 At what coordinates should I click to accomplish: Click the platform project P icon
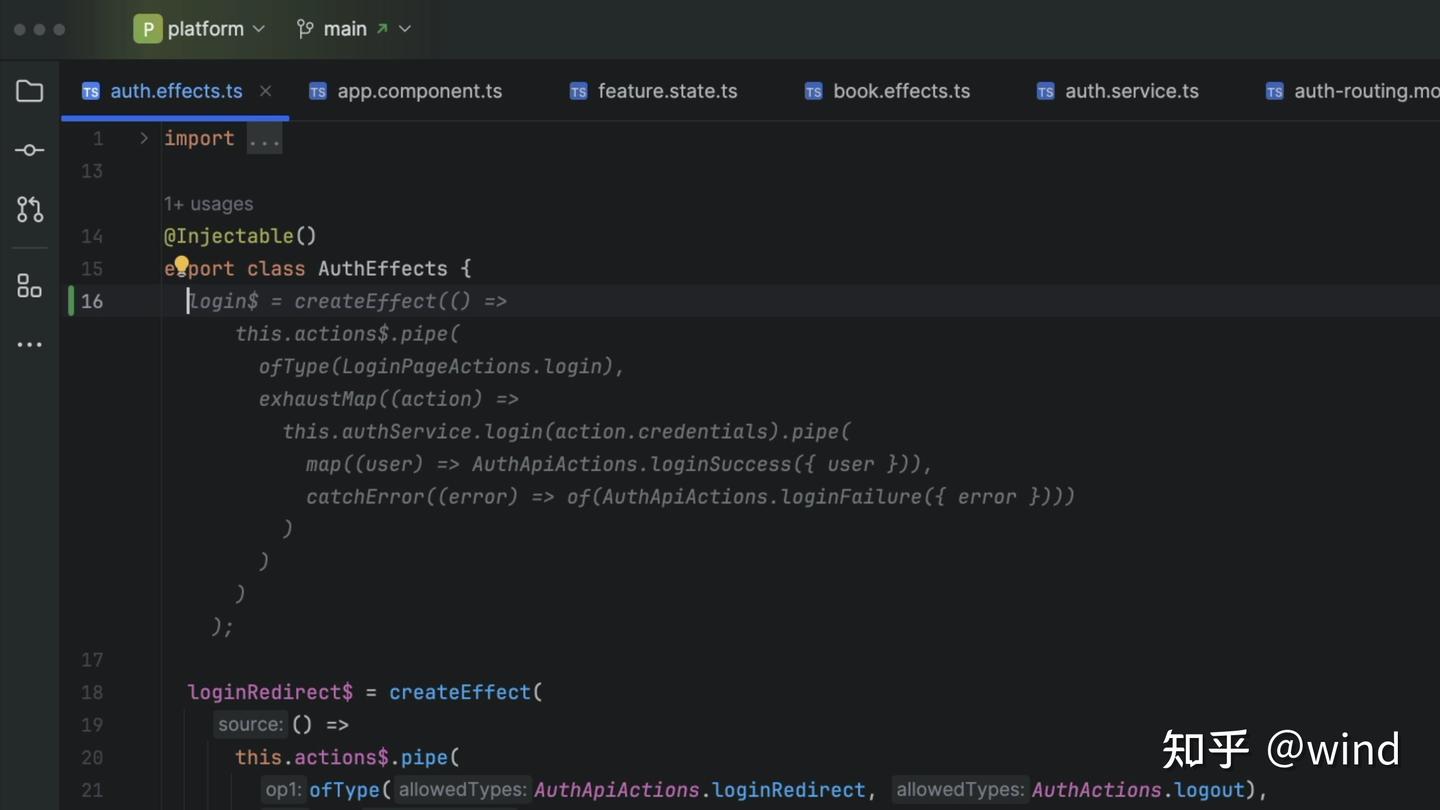click(147, 29)
